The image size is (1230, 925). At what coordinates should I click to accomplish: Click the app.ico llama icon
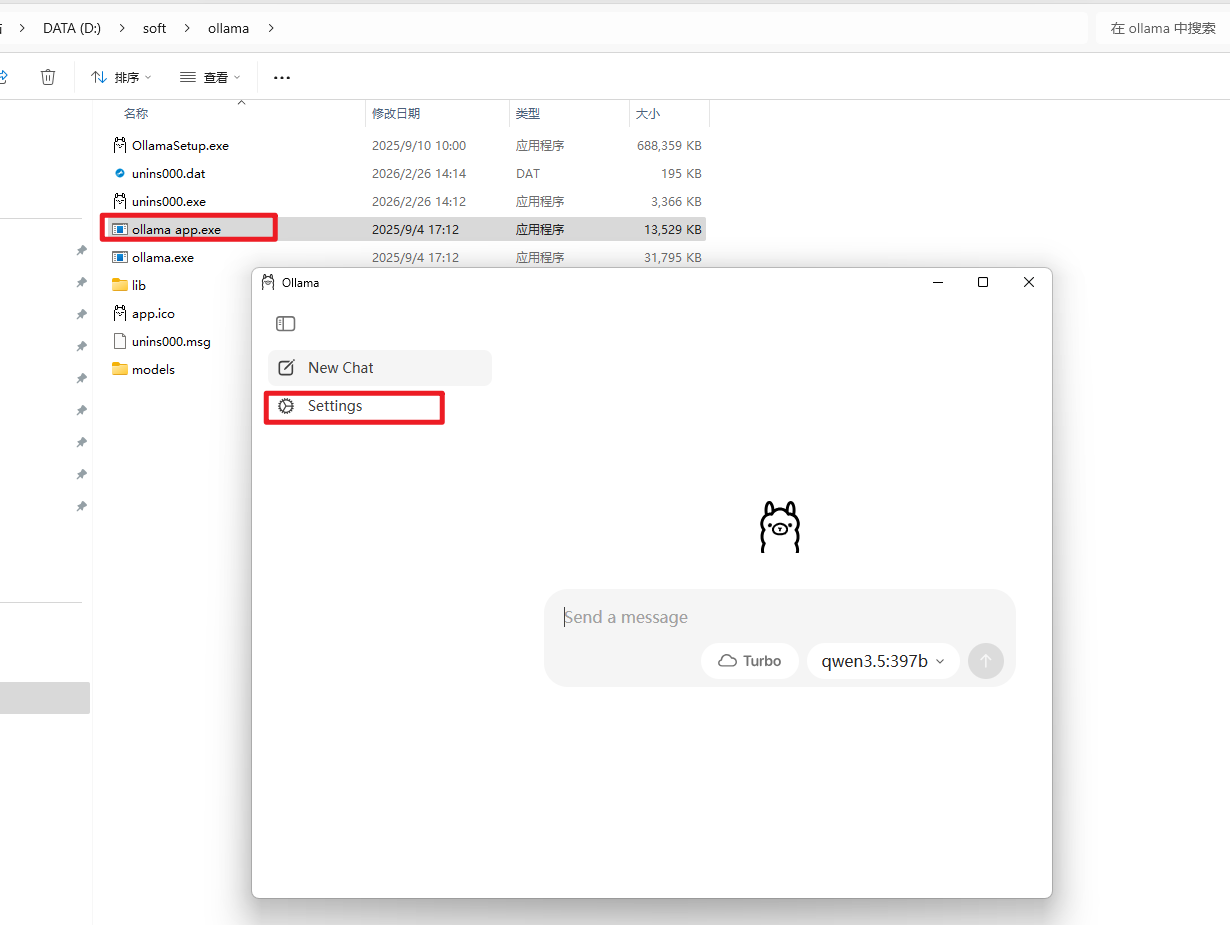tap(120, 313)
